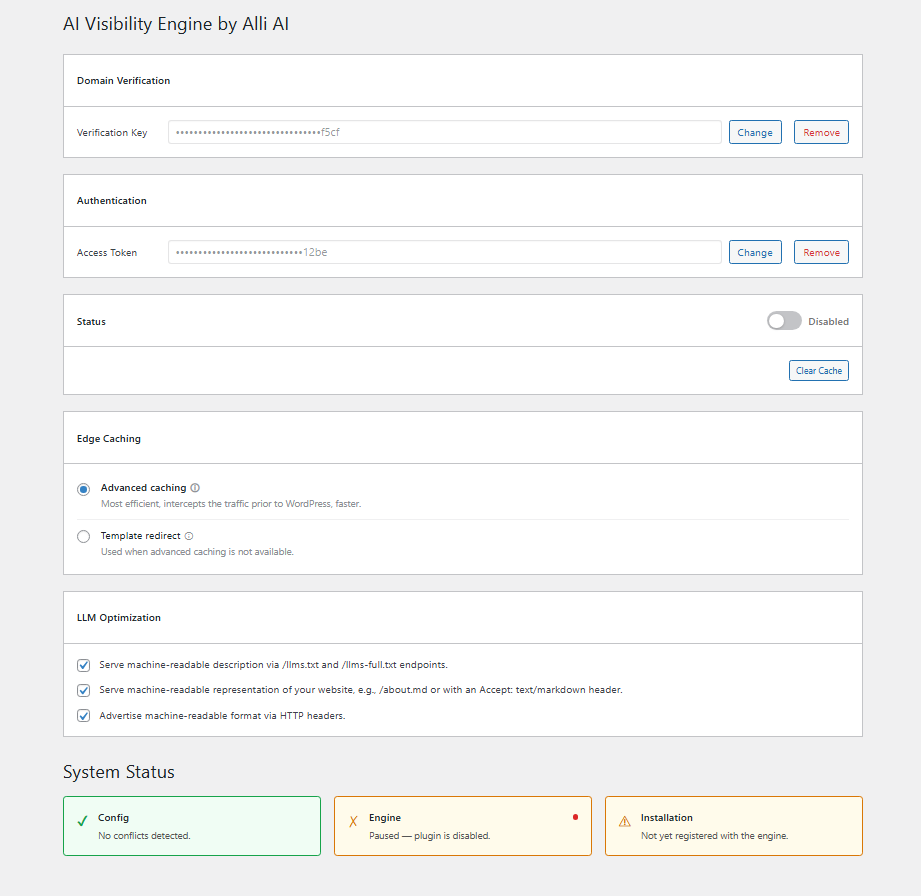Click the Clear Cache button
The image size is (921, 896).
click(x=819, y=371)
